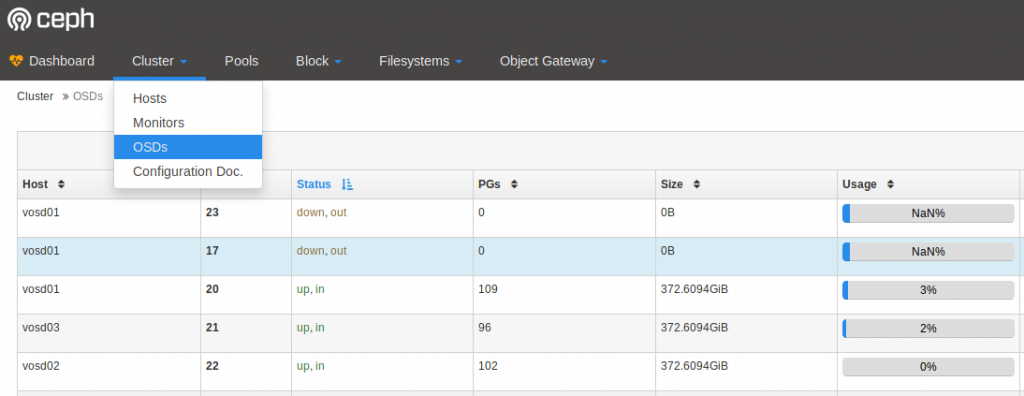Click the 3% usage bar
The image size is (1024, 396).
(928, 290)
